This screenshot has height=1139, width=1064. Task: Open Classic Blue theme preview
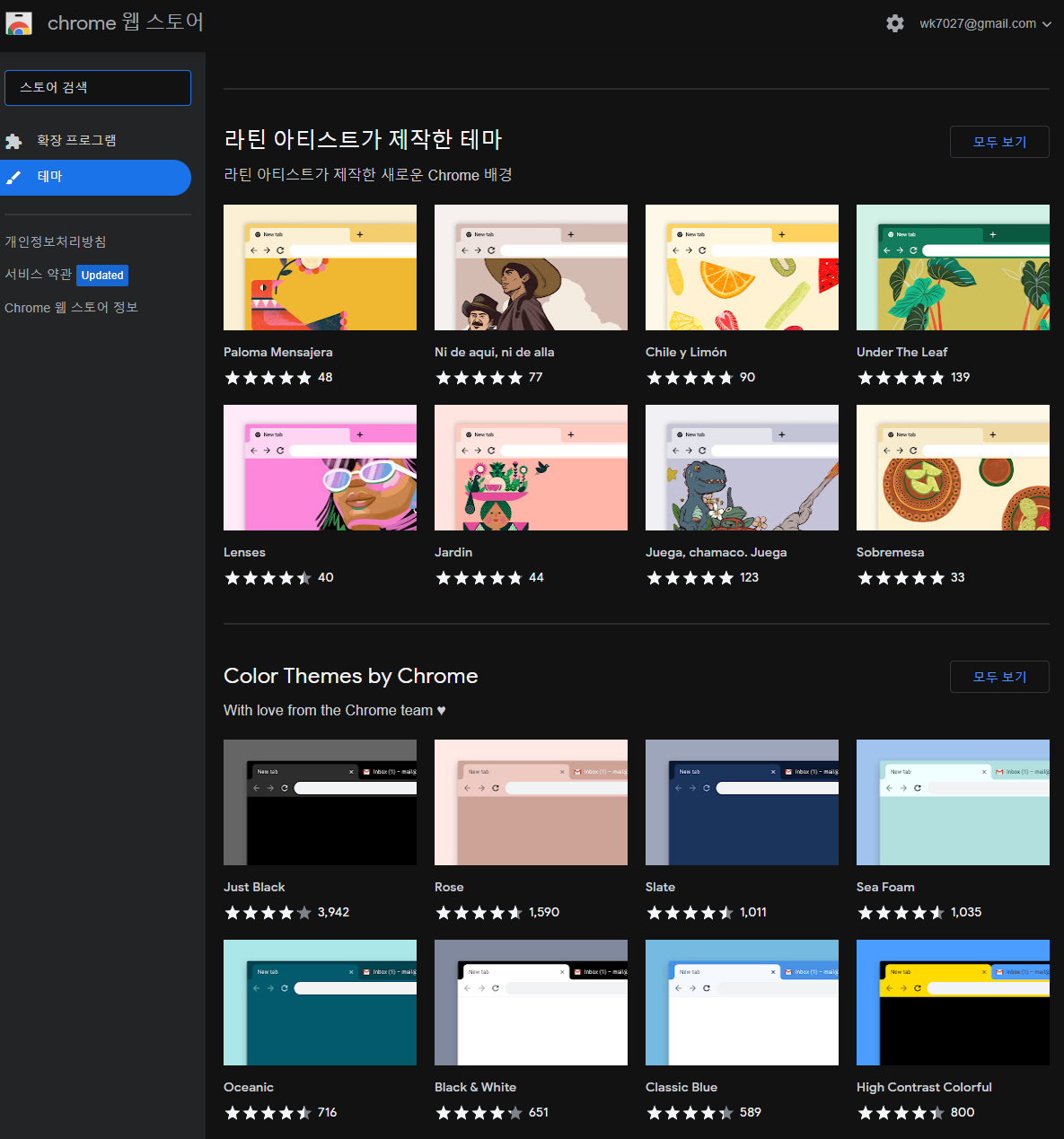click(x=742, y=1003)
